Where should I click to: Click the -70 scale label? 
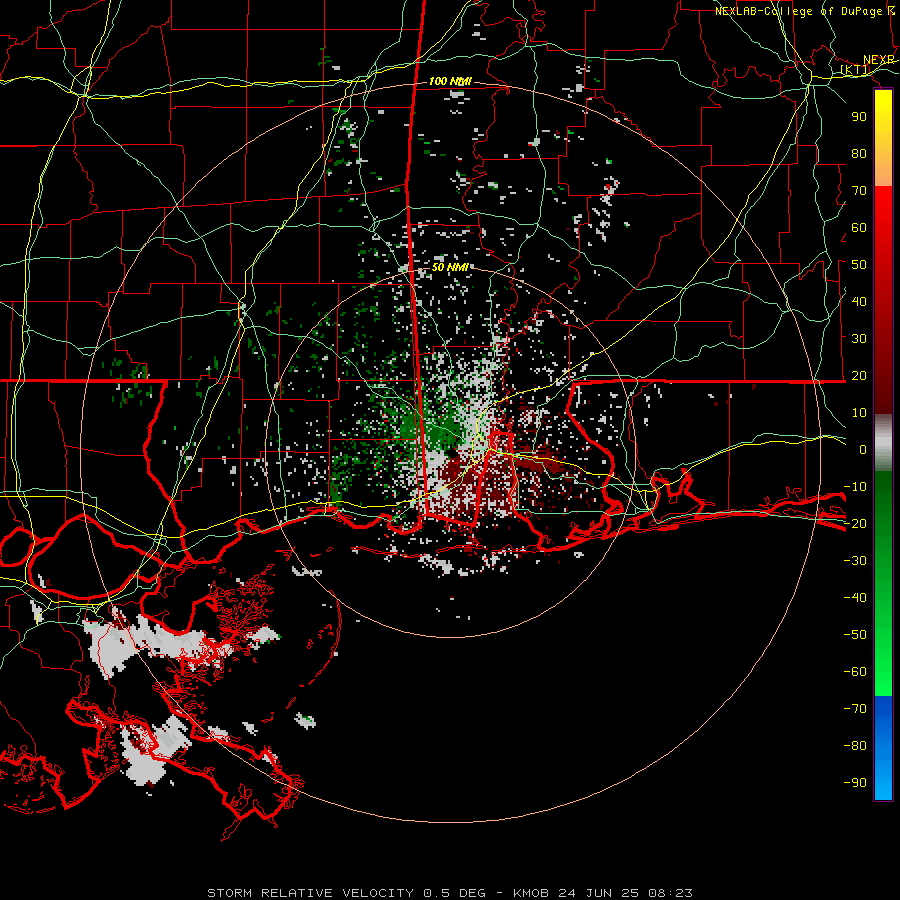[855, 709]
